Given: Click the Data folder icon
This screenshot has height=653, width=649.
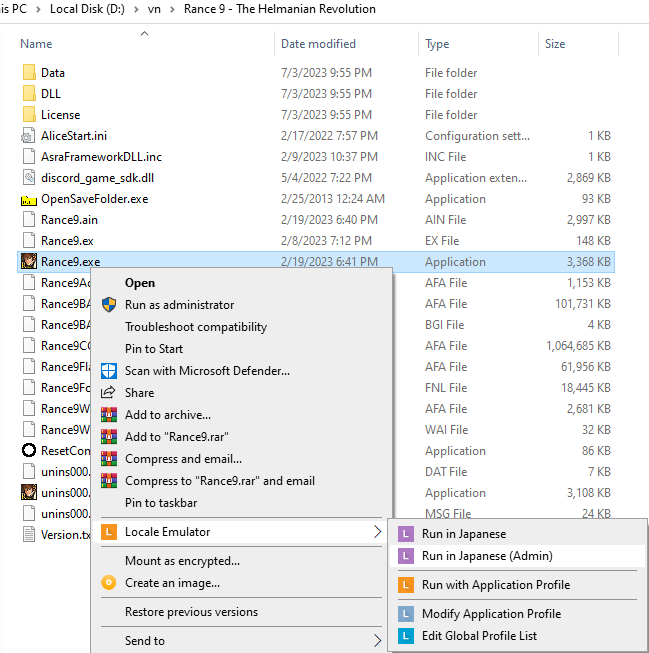Looking at the screenshot, I should click(29, 72).
